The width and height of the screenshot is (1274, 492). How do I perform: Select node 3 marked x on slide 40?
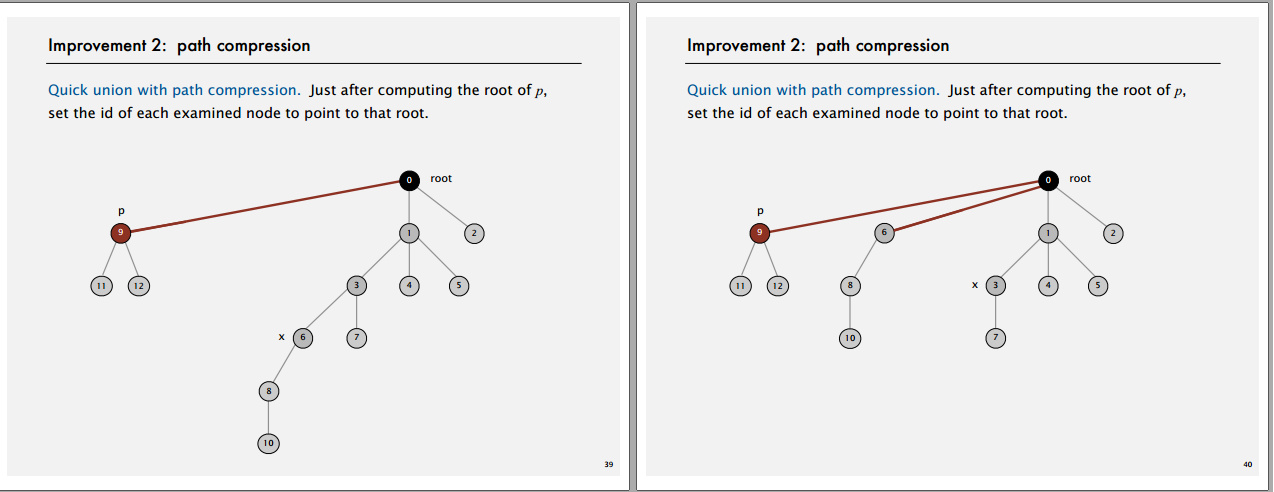996,285
